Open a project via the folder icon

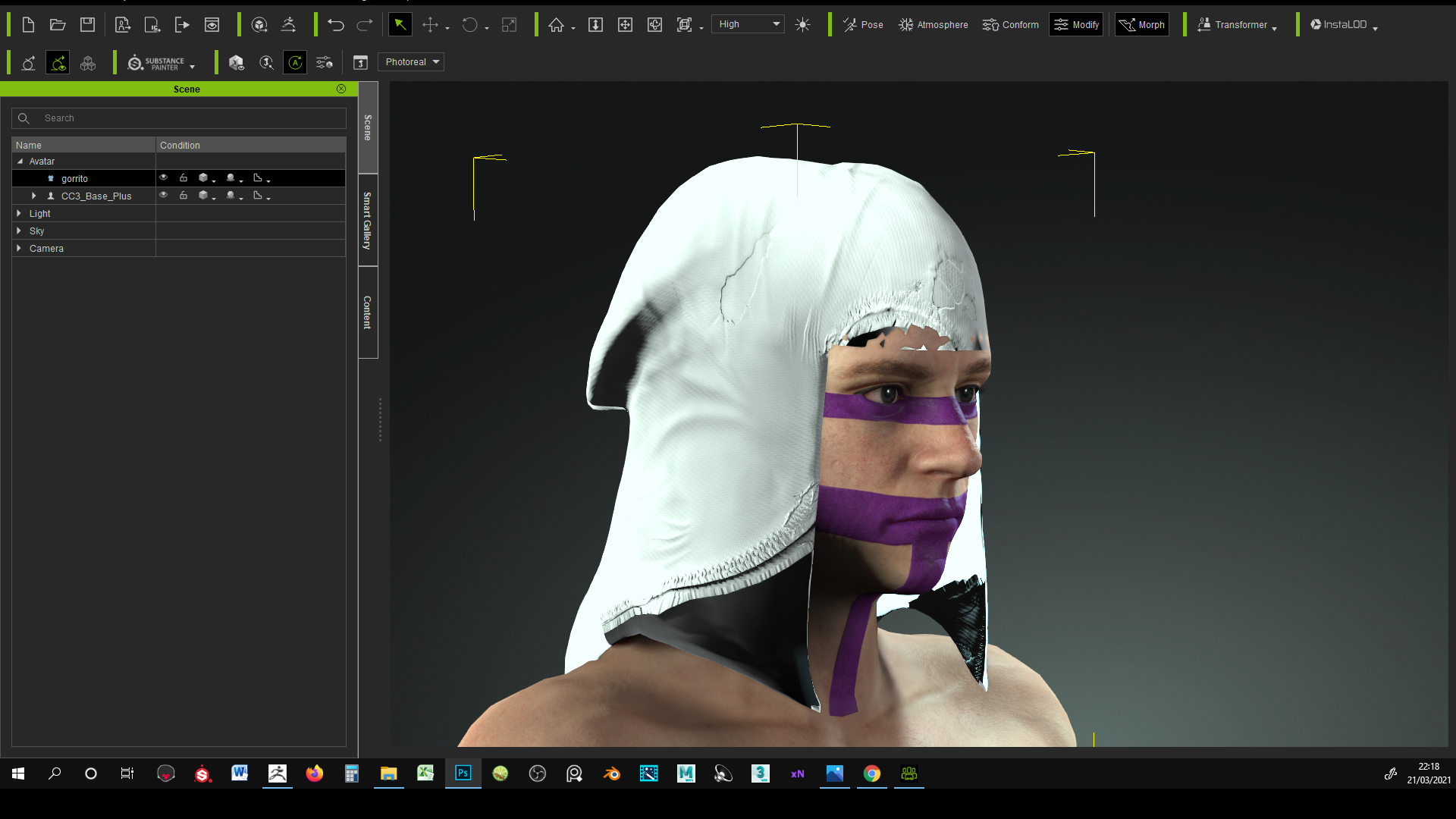coord(58,25)
